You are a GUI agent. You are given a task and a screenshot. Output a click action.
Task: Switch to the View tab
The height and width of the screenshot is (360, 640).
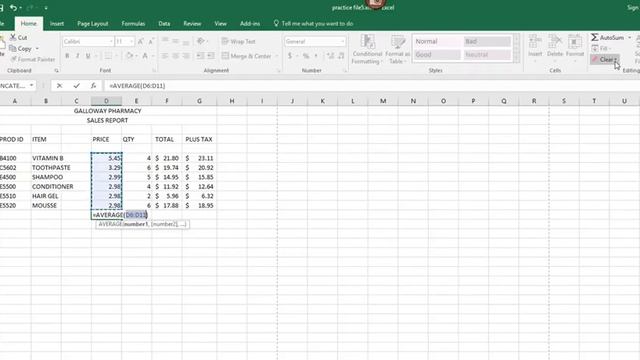(x=220, y=24)
